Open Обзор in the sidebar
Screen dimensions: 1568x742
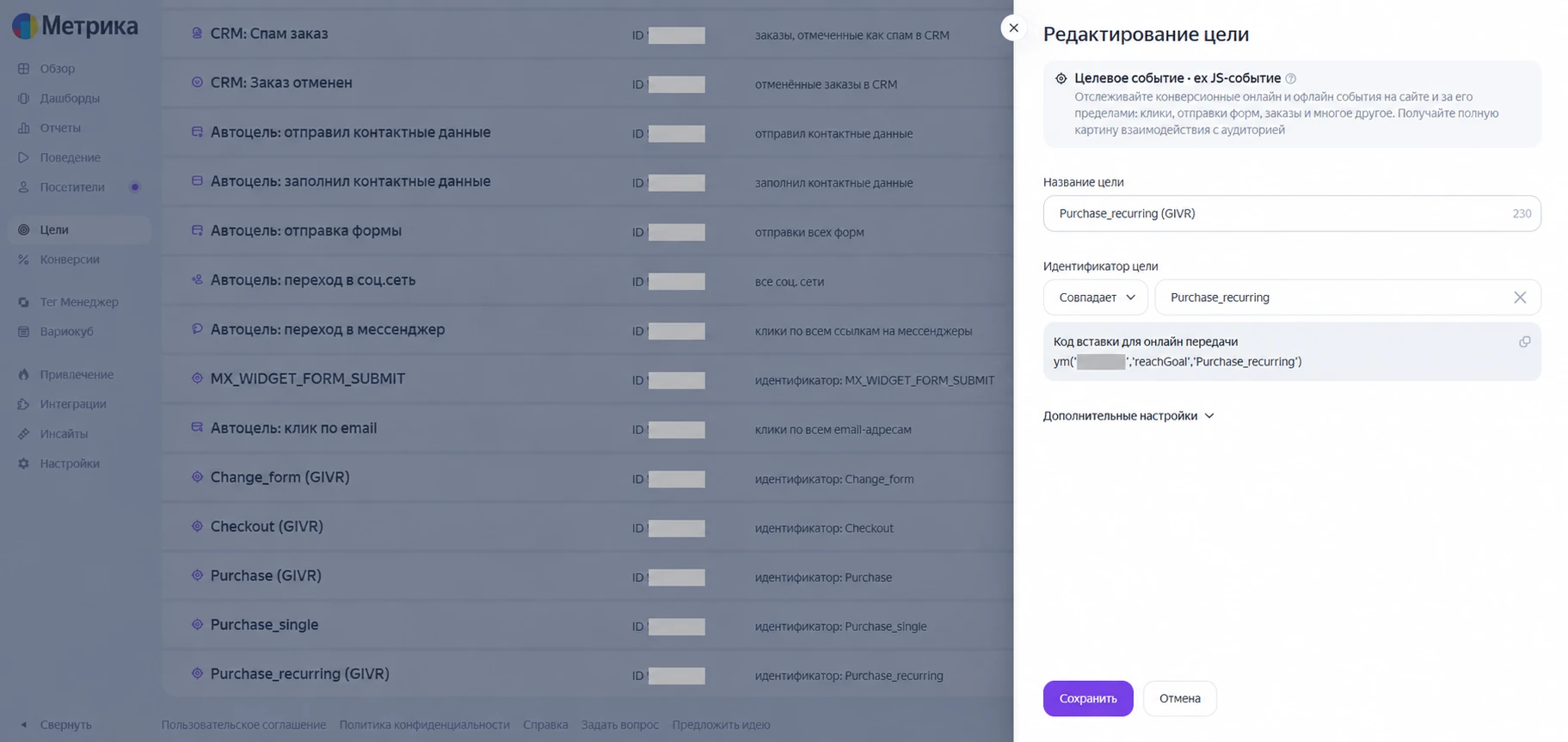(57, 69)
